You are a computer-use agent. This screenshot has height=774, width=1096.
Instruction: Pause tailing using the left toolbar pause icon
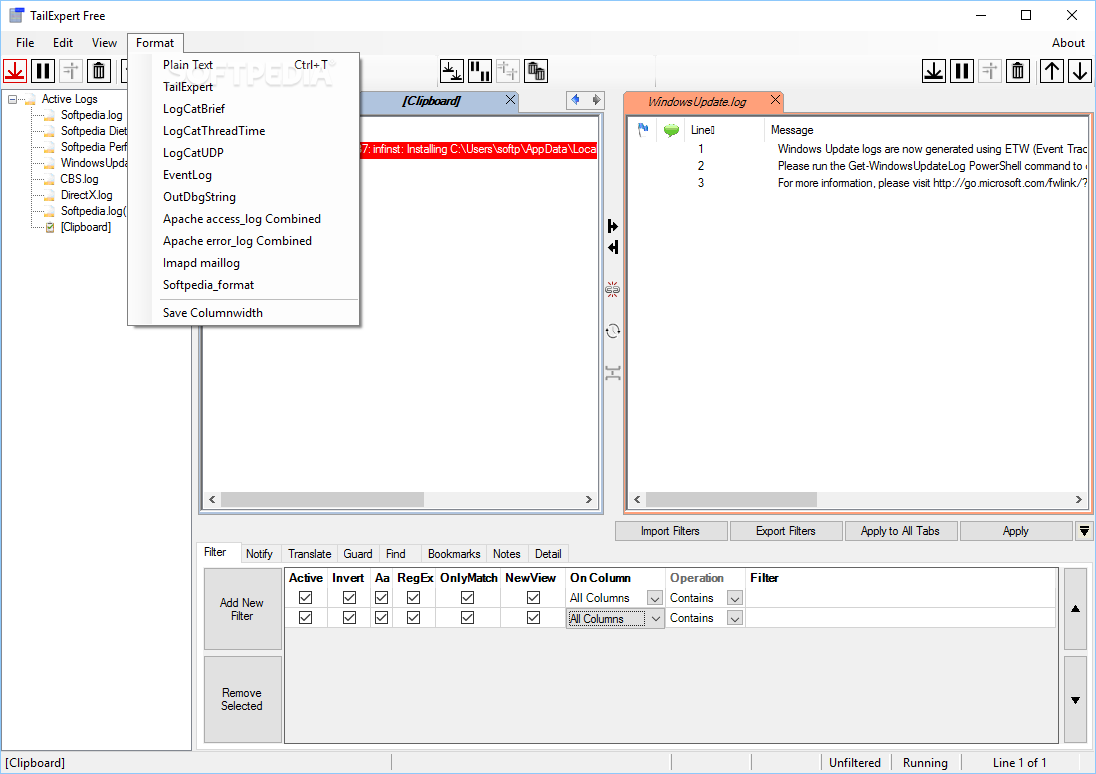coord(43,71)
